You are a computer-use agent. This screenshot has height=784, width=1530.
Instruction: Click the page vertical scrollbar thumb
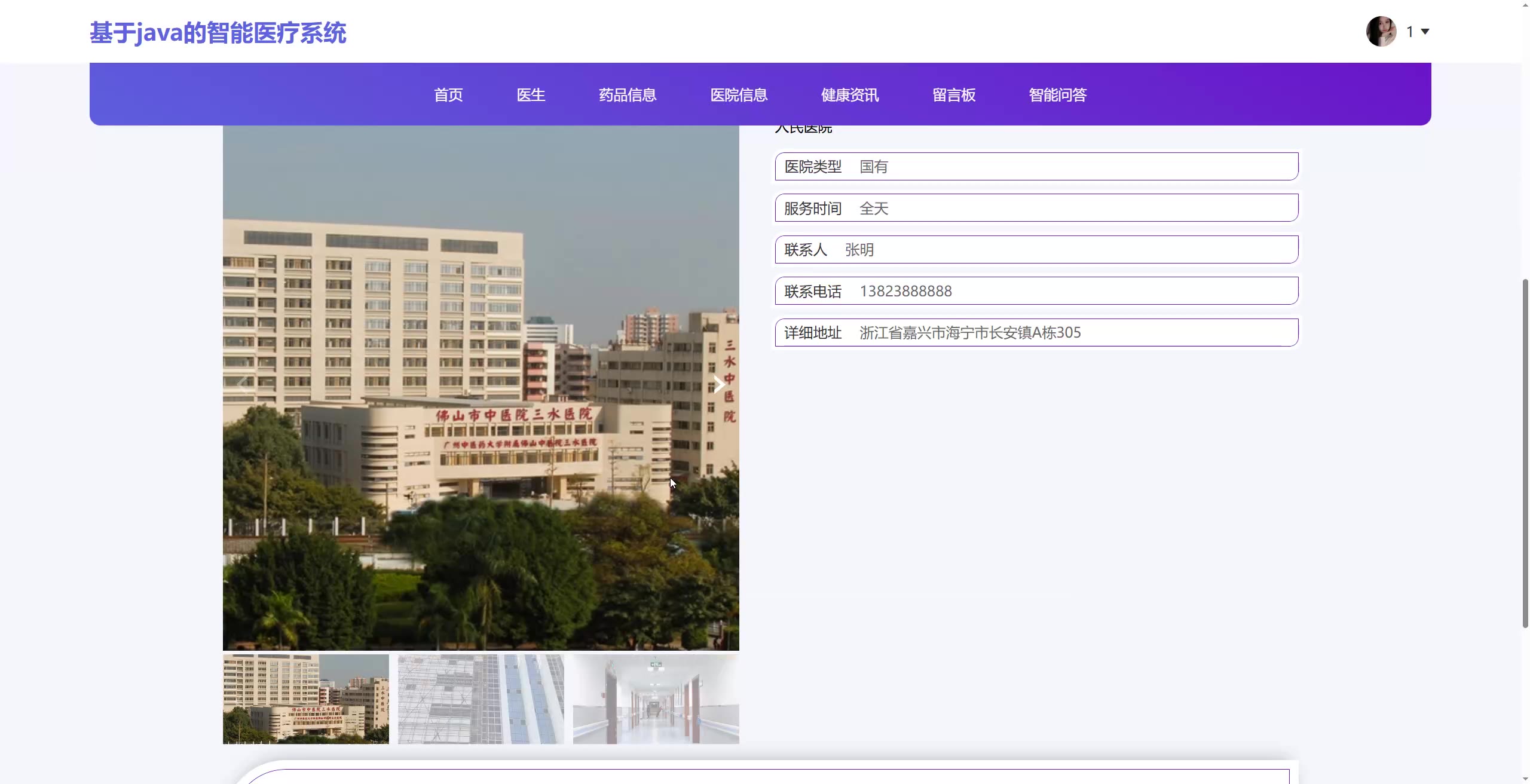point(1525,453)
